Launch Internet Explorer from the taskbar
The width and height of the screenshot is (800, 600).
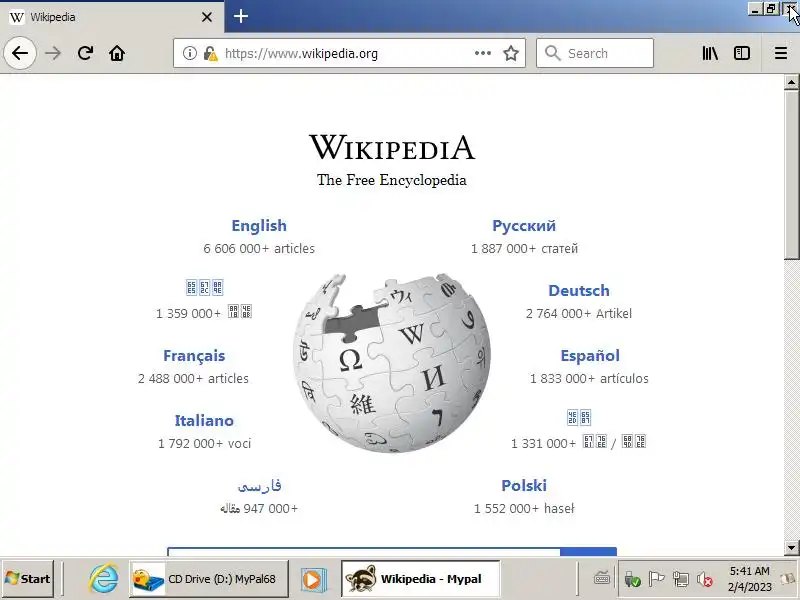pos(104,579)
